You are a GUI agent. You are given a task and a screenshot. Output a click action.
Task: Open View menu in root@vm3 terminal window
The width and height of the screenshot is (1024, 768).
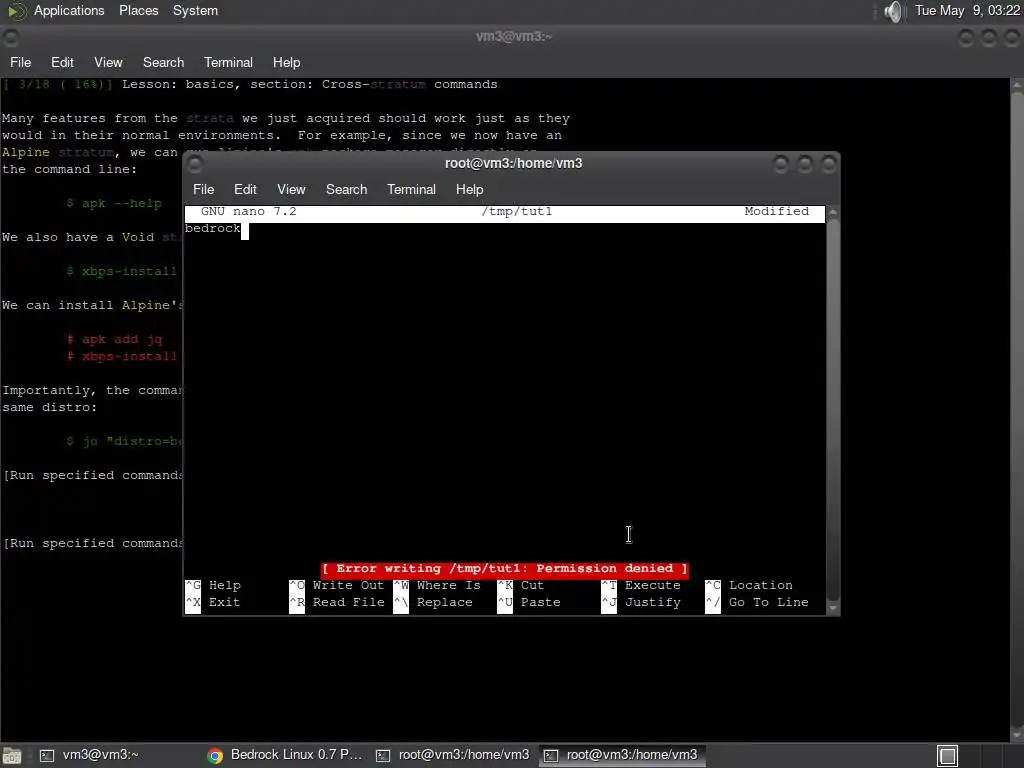(291, 189)
